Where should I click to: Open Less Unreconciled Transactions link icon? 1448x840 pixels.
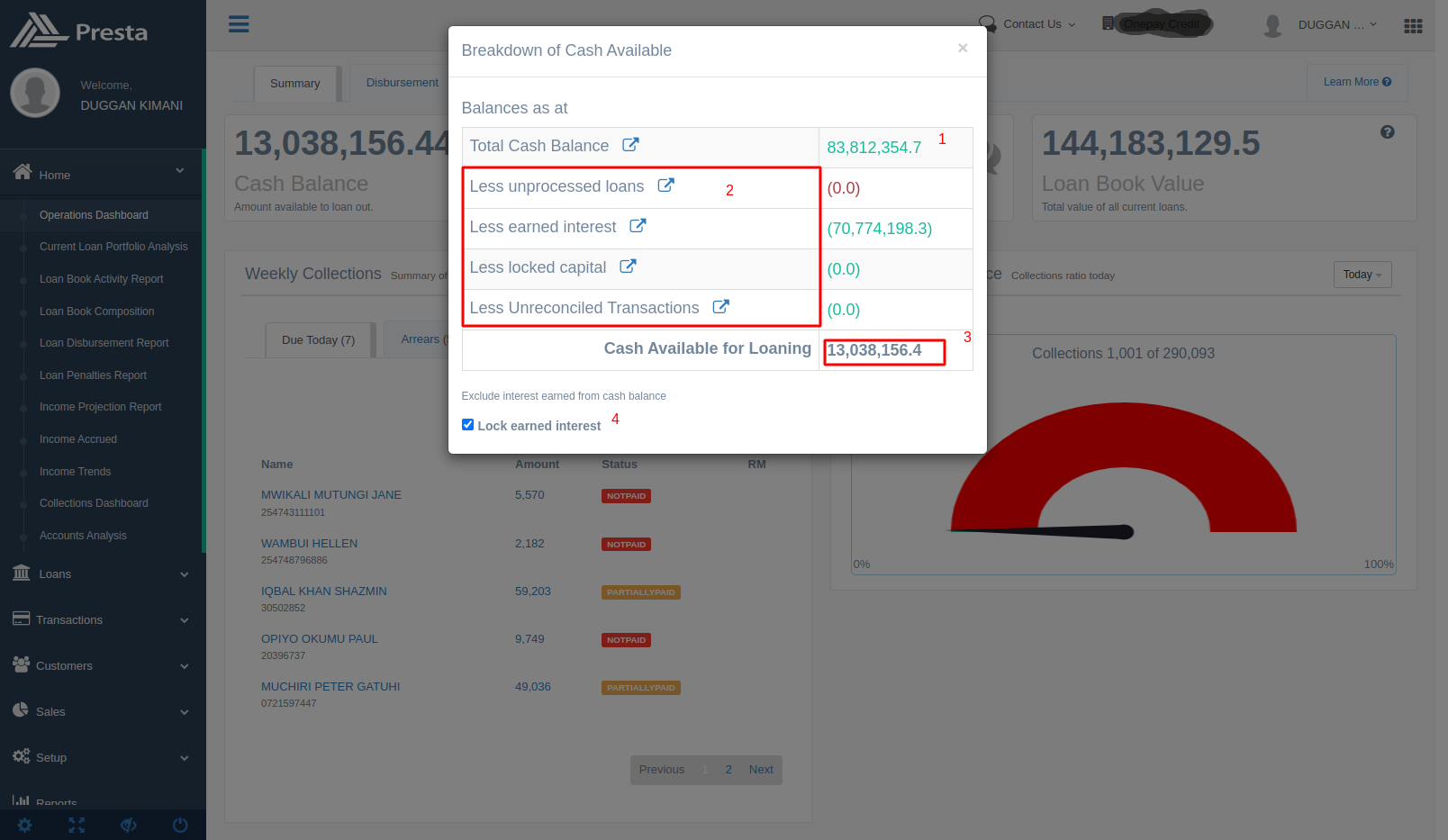tap(720, 307)
